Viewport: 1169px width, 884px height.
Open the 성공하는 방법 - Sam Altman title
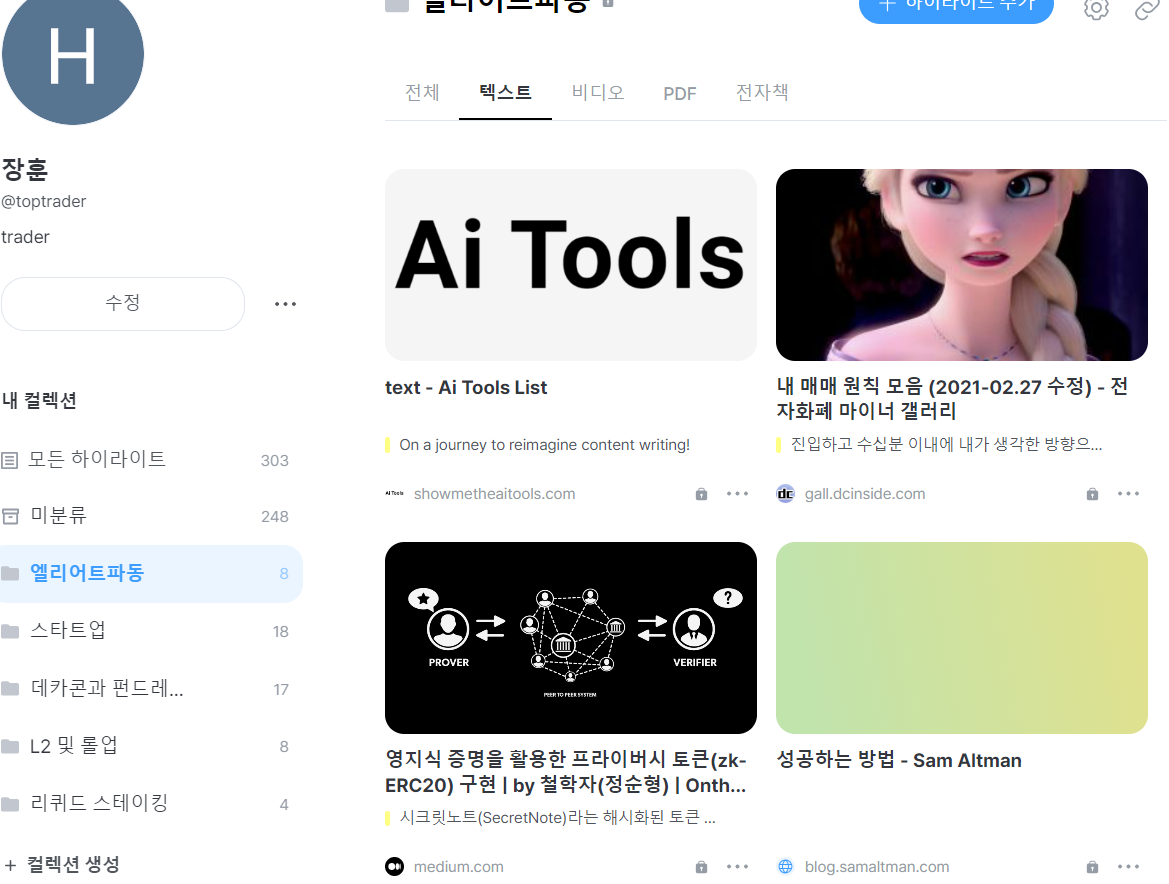click(x=899, y=760)
